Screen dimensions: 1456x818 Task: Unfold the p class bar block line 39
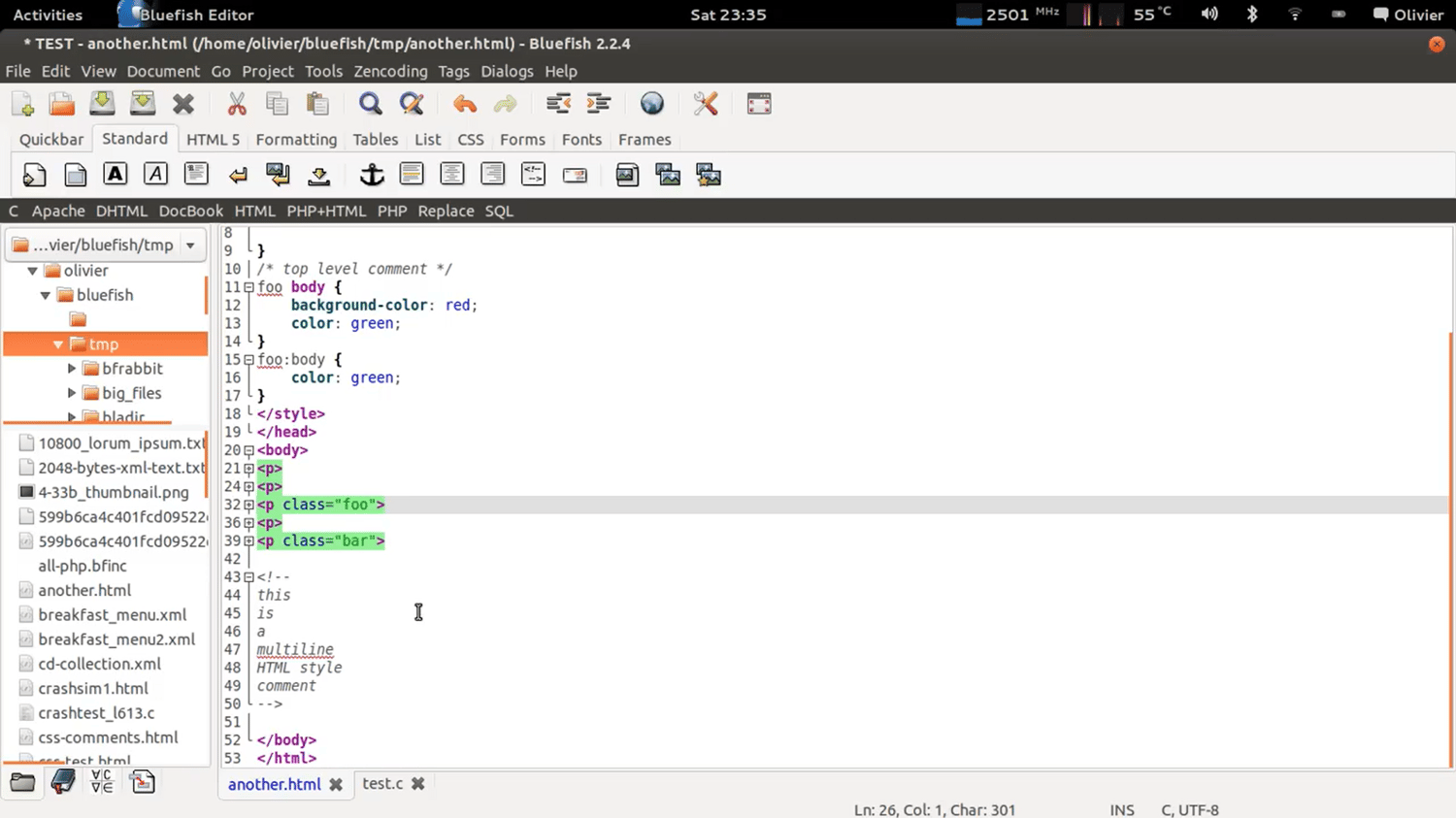[248, 541]
